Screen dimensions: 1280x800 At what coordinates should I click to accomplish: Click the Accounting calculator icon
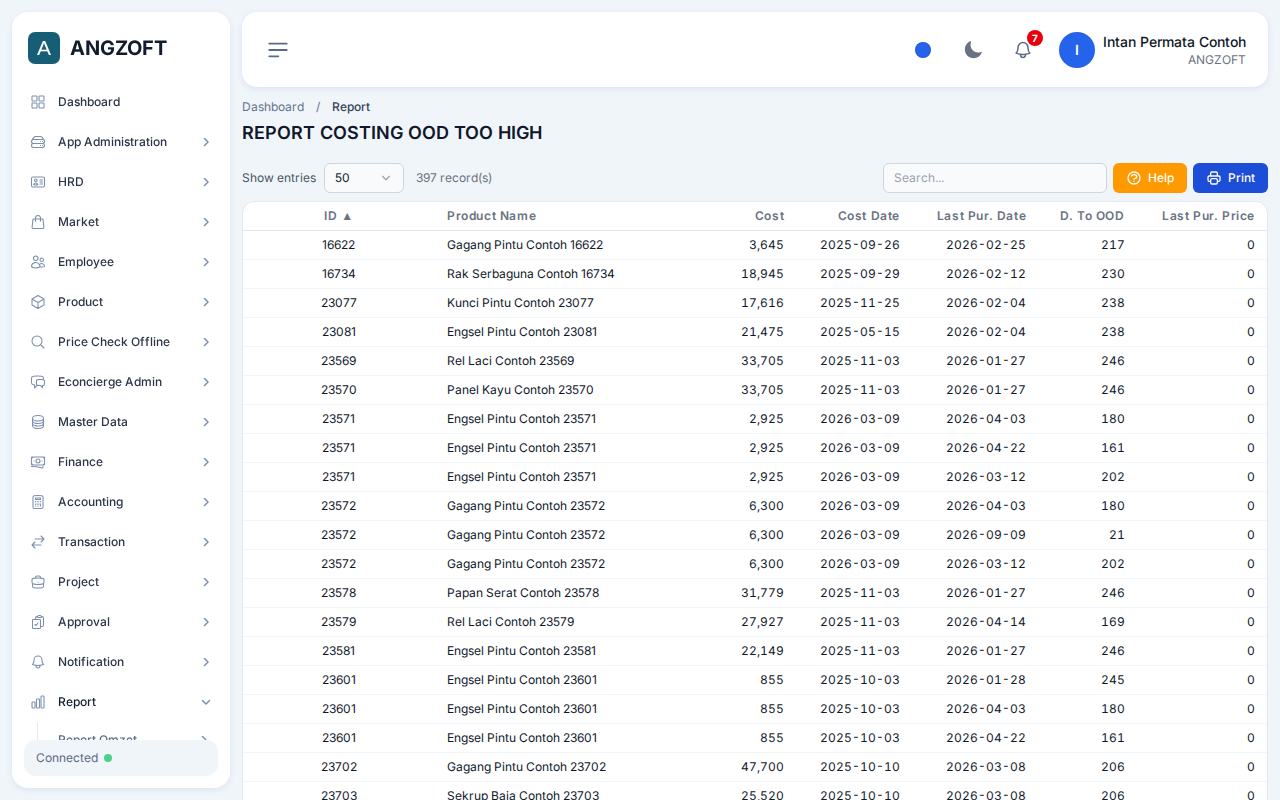pyautogui.click(x=38, y=502)
